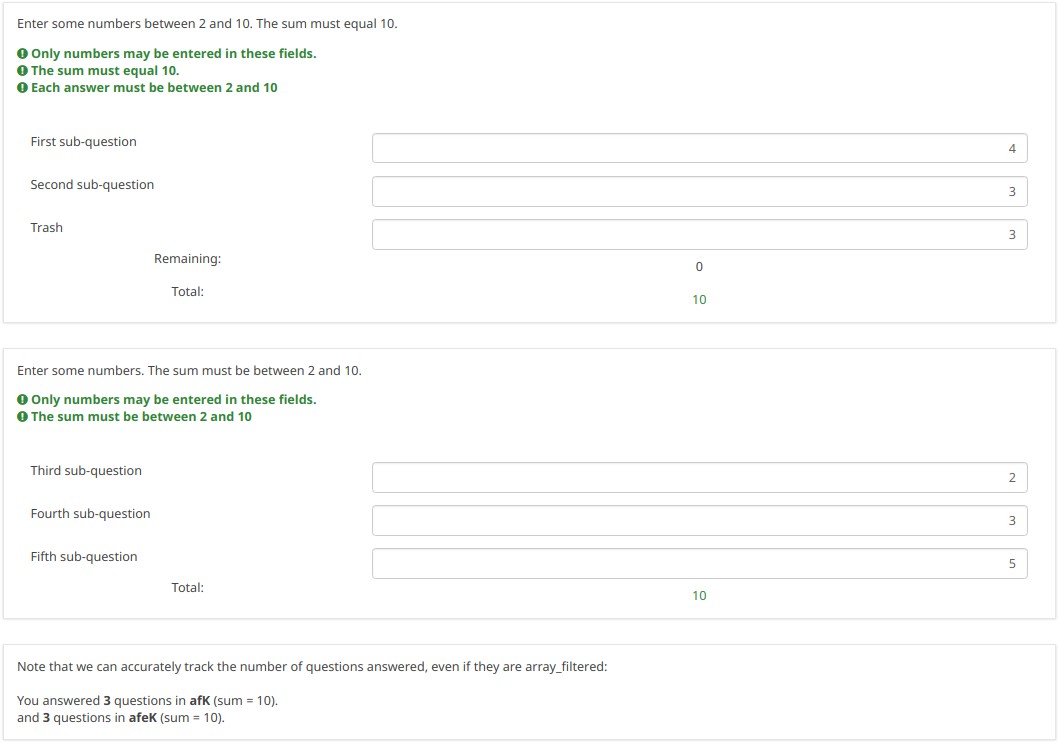Click the bold 'afeK' text in the note
Screen dimensions: 1059x742
(x=144, y=718)
